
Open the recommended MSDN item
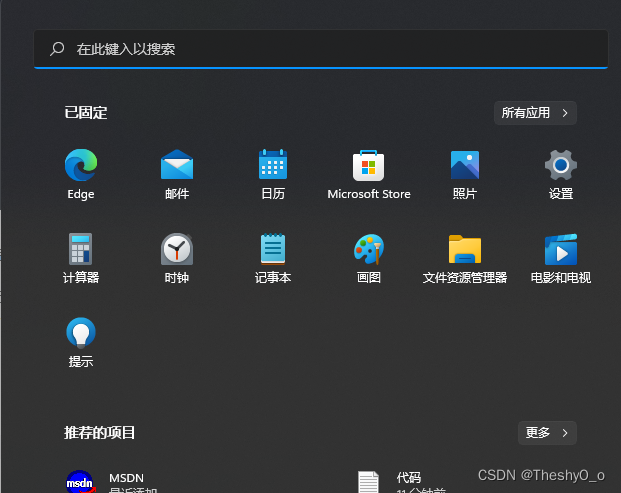click(x=113, y=482)
